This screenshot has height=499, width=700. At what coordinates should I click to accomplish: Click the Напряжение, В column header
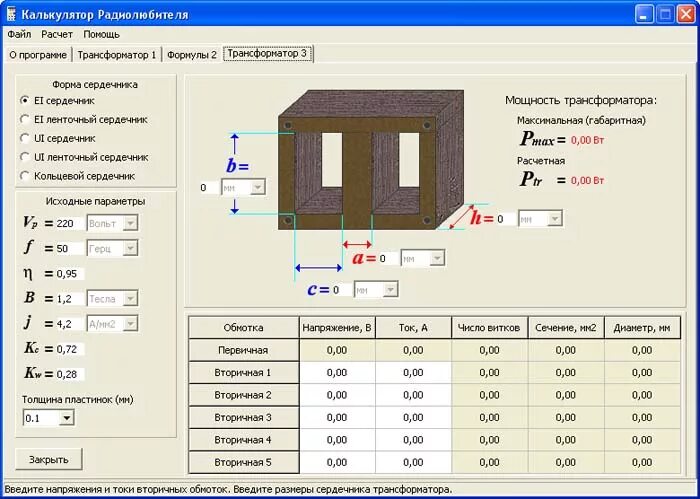(337, 328)
